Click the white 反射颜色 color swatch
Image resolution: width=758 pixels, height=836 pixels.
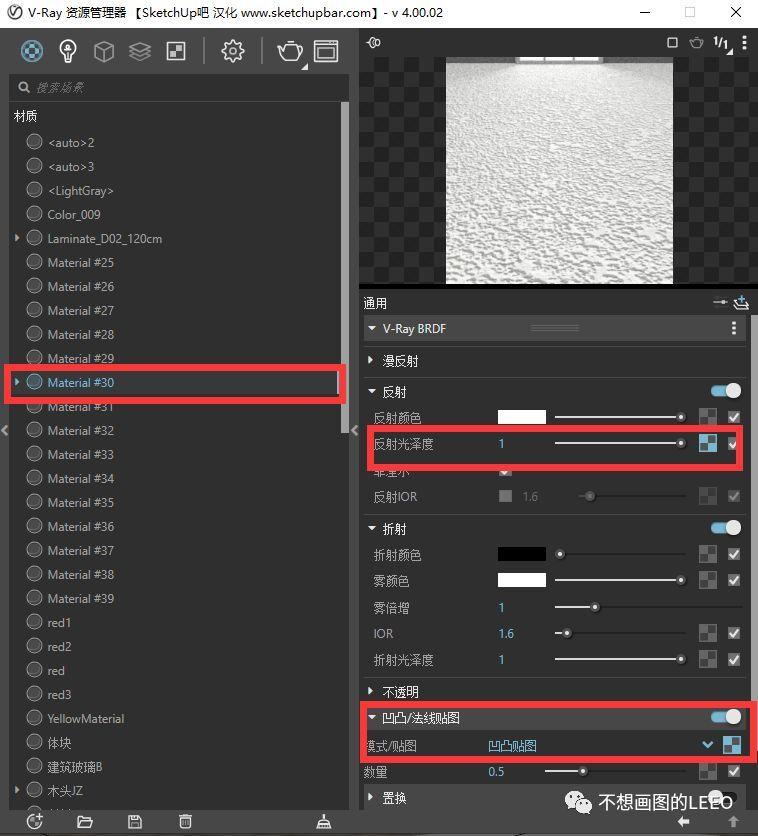(x=521, y=417)
